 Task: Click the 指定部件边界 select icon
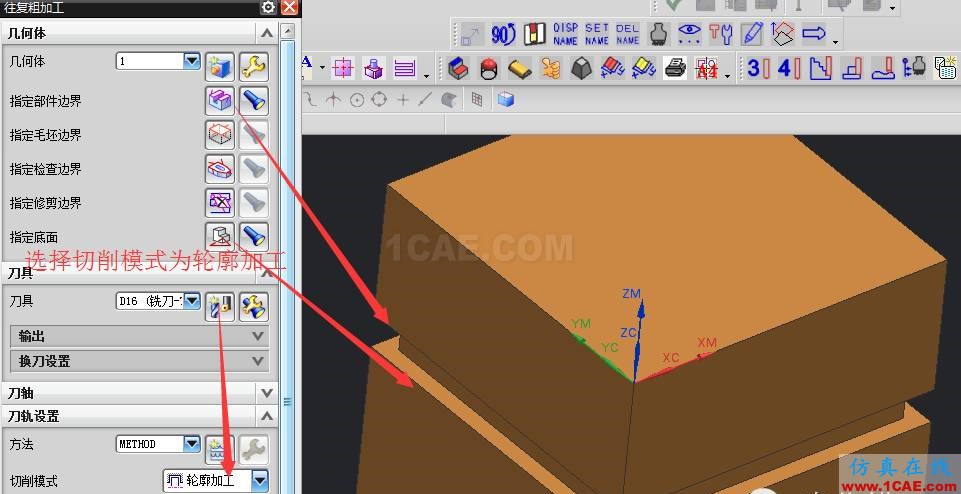pyautogui.click(x=219, y=101)
